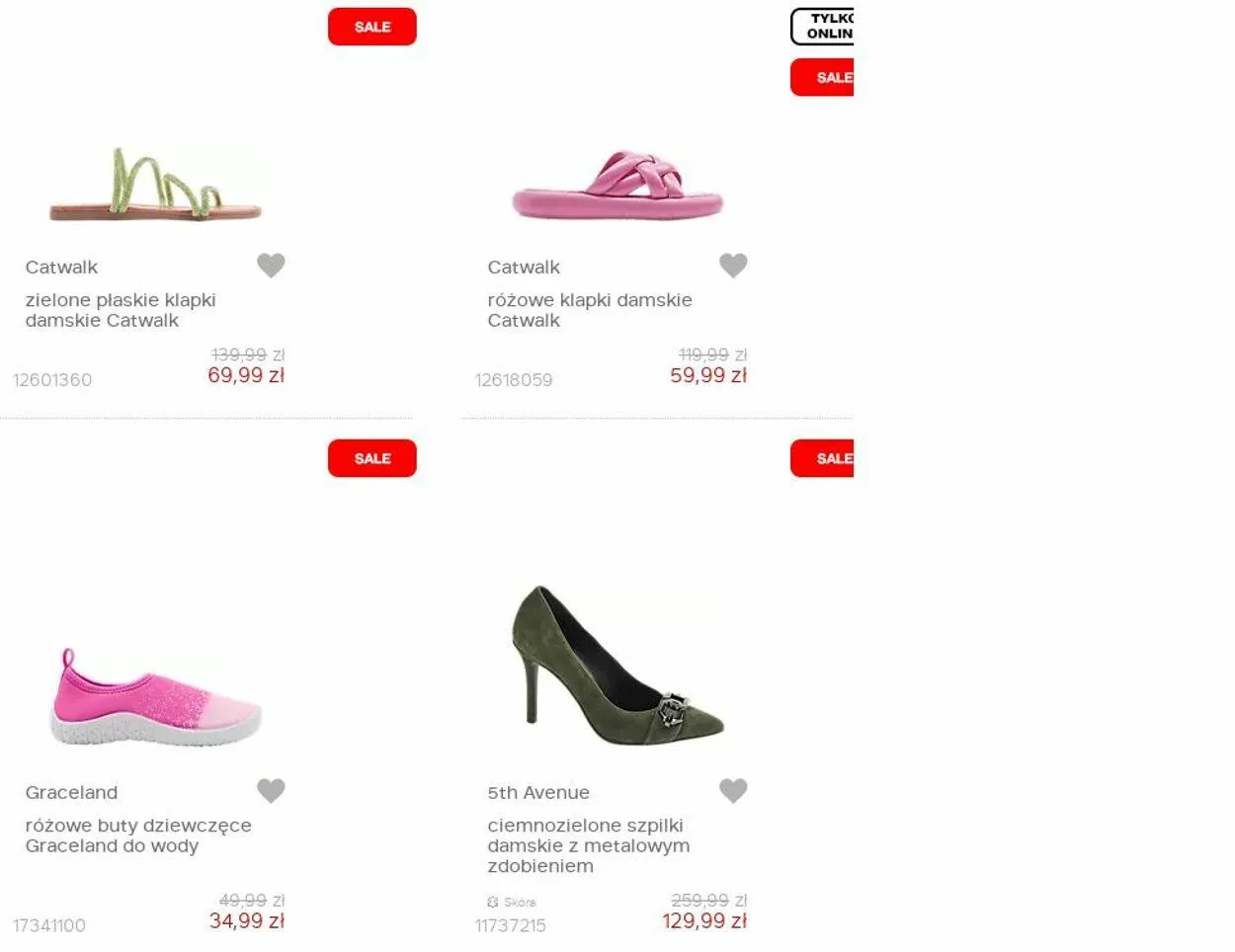Viewport: 1235px width, 952px height.
Task: Heart the pink Graceland water shoes
Action: click(271, 790)
